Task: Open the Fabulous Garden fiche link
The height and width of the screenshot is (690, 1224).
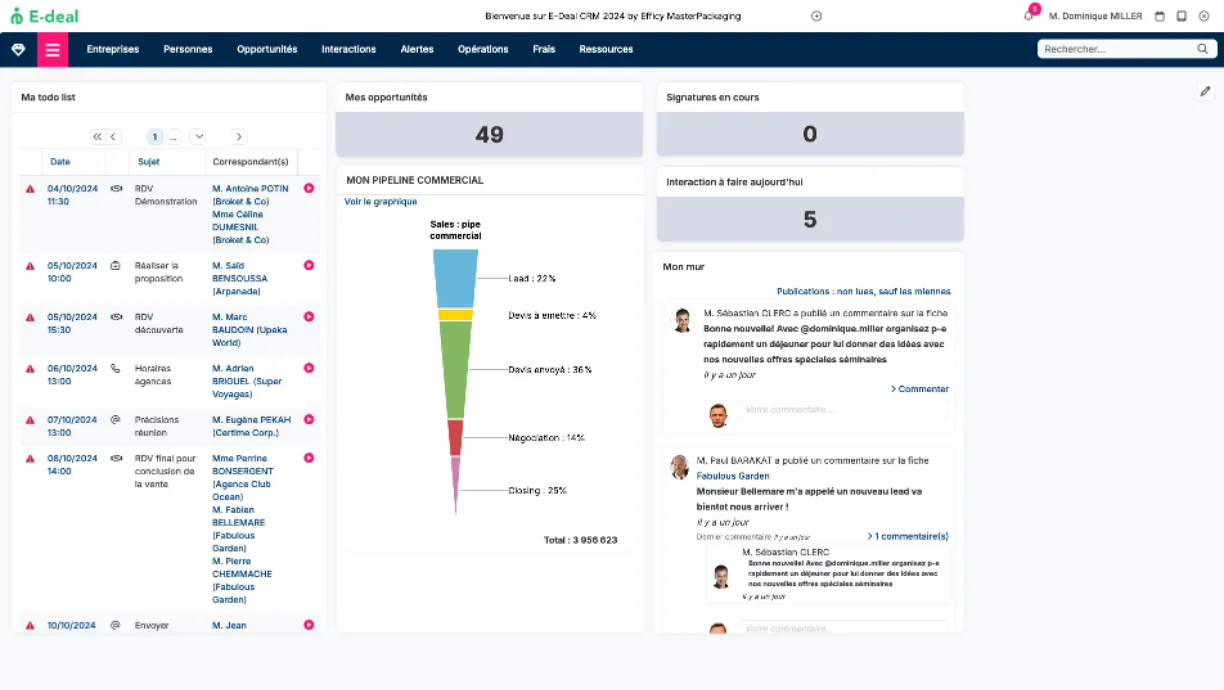Action: 733,476
